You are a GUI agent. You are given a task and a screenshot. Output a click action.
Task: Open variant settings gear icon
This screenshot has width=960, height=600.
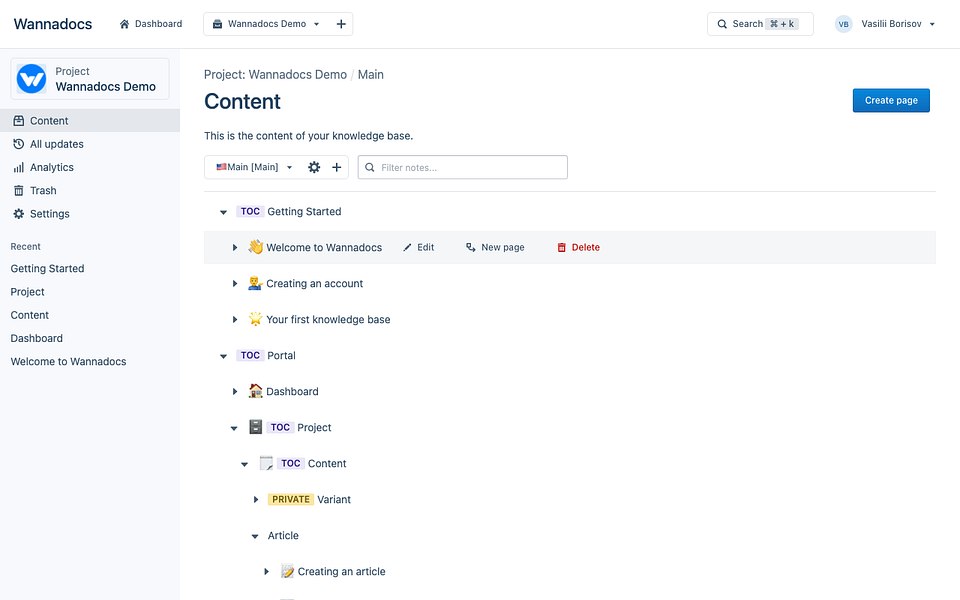pos(314,167)
